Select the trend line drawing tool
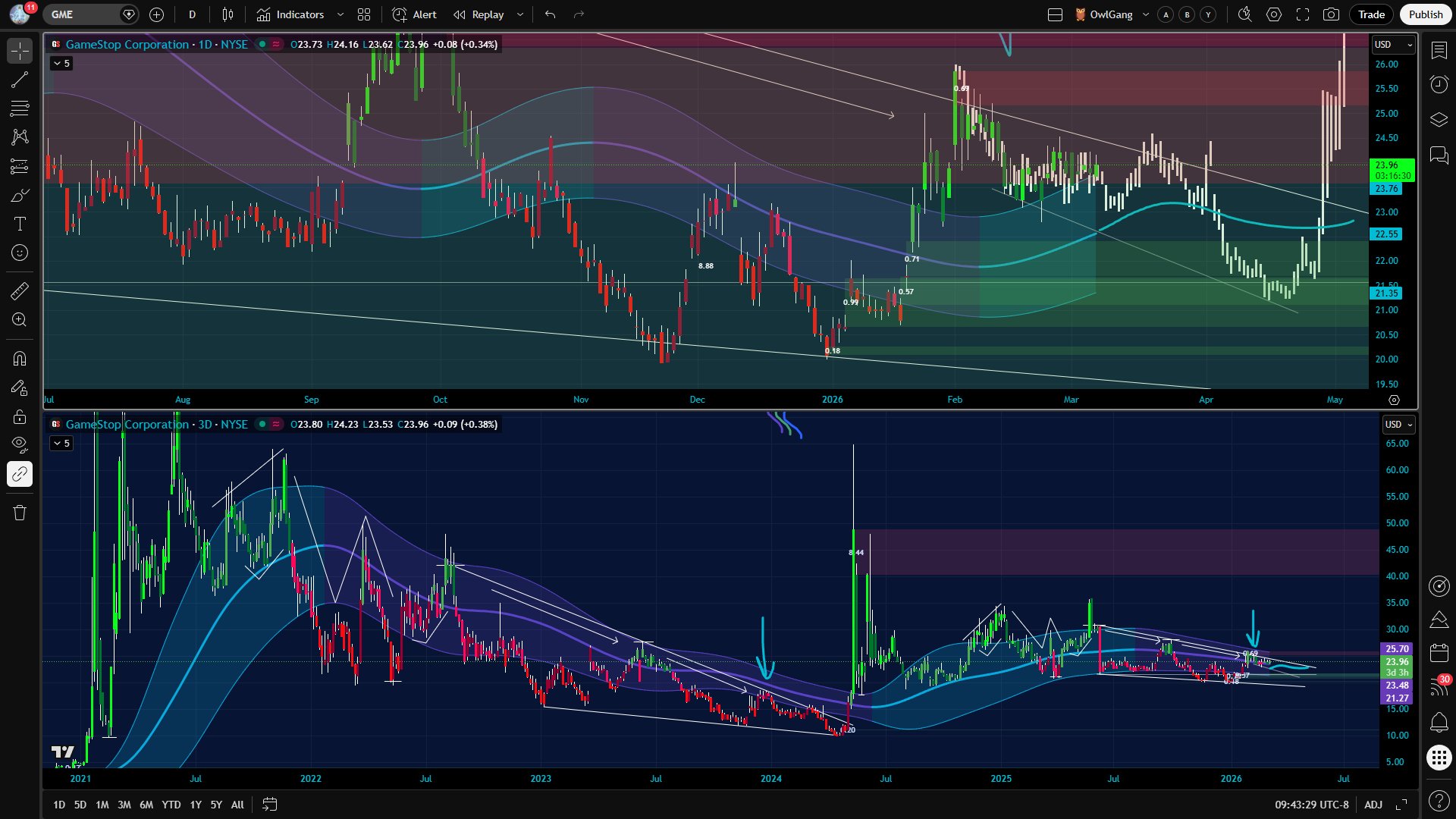 tap(20, 80)
